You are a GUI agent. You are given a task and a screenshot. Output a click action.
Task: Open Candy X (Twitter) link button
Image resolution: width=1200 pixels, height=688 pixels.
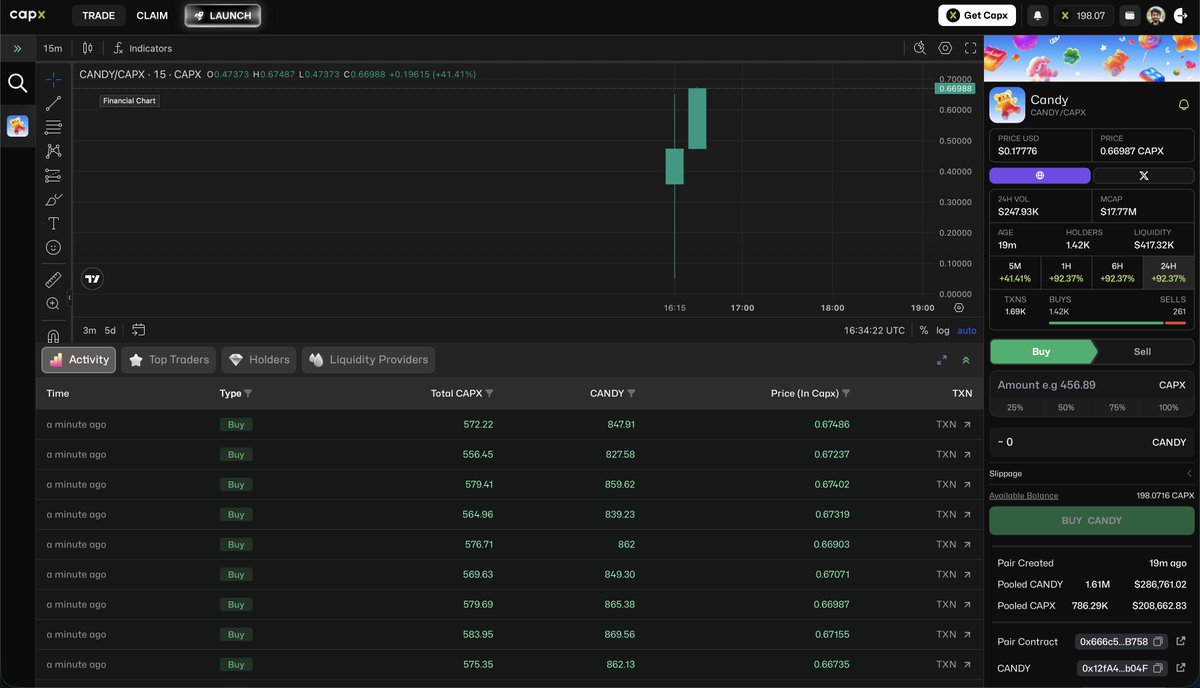point(1144,175)
